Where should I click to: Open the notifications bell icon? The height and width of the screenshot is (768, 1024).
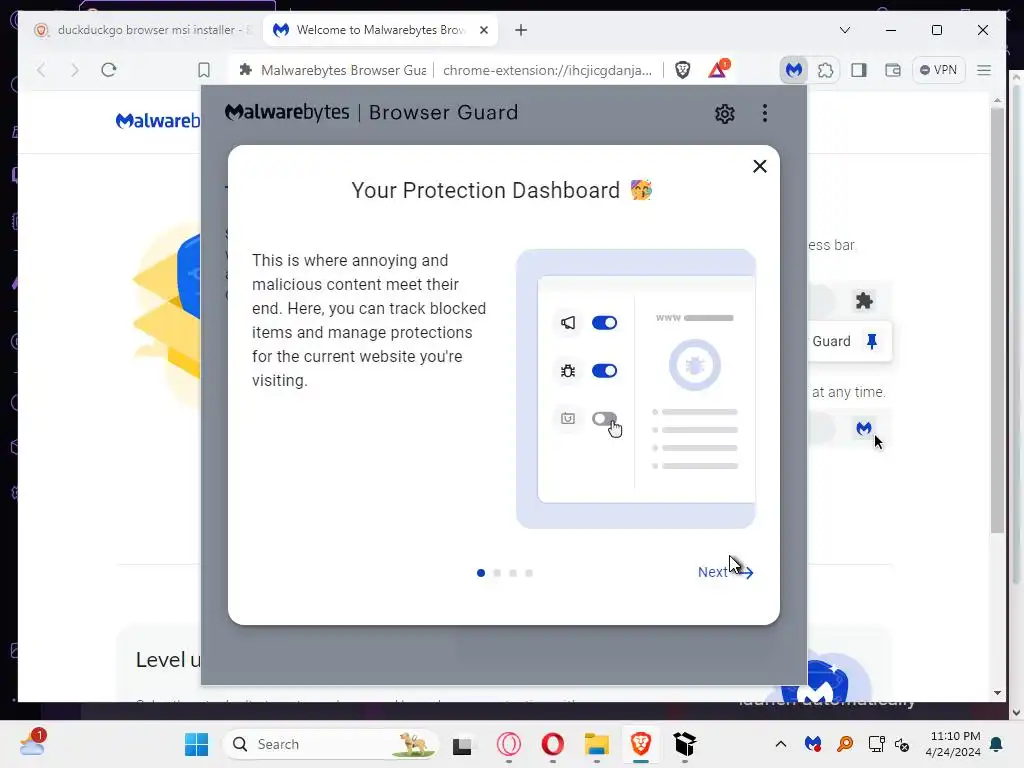coord(997,744)
